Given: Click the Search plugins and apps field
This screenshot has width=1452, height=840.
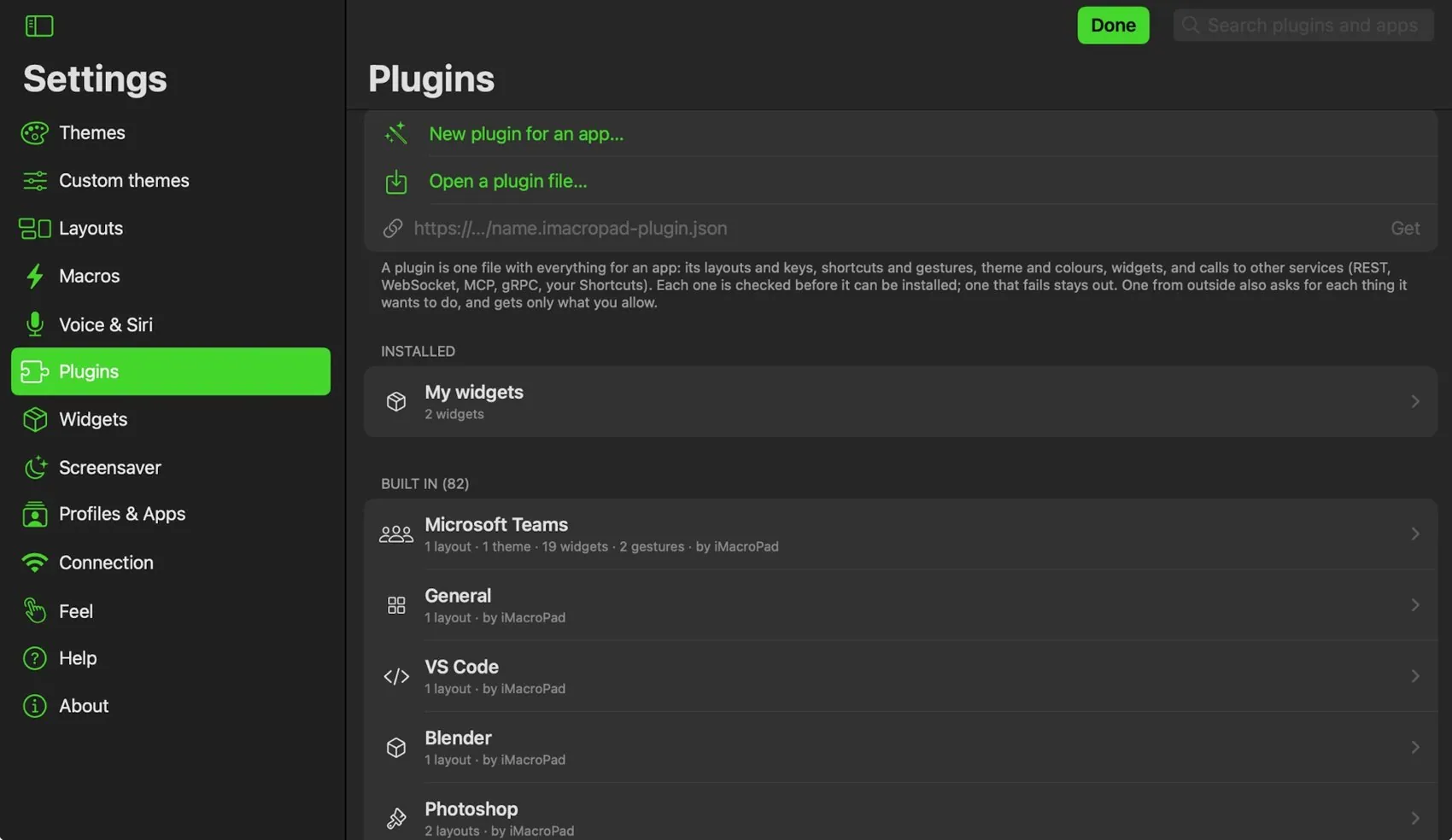Looking at the screenshot, I should (1303, 26).
